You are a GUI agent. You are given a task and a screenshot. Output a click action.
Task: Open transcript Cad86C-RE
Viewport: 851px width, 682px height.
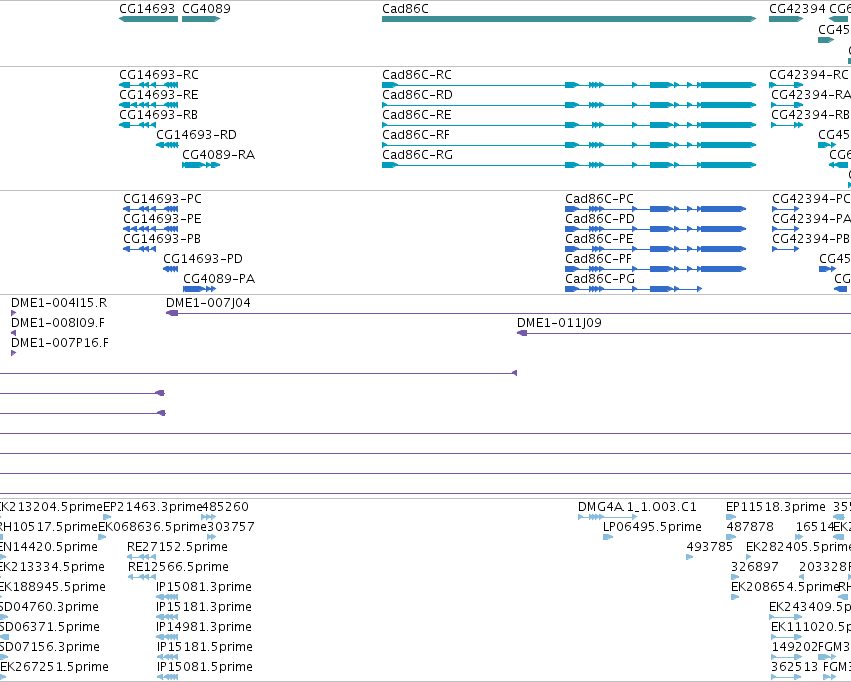click(x=417, y=115)
